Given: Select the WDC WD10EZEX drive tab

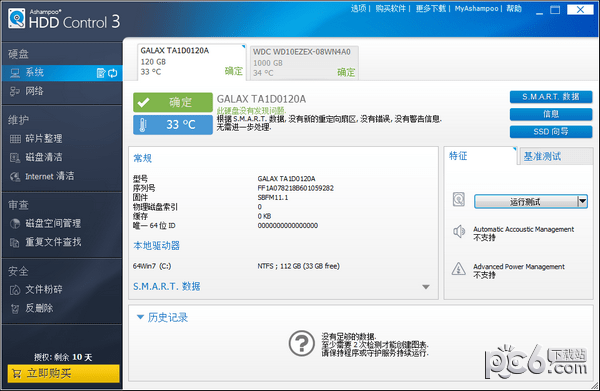Looking at the screenshot, I should coord(304,62).
